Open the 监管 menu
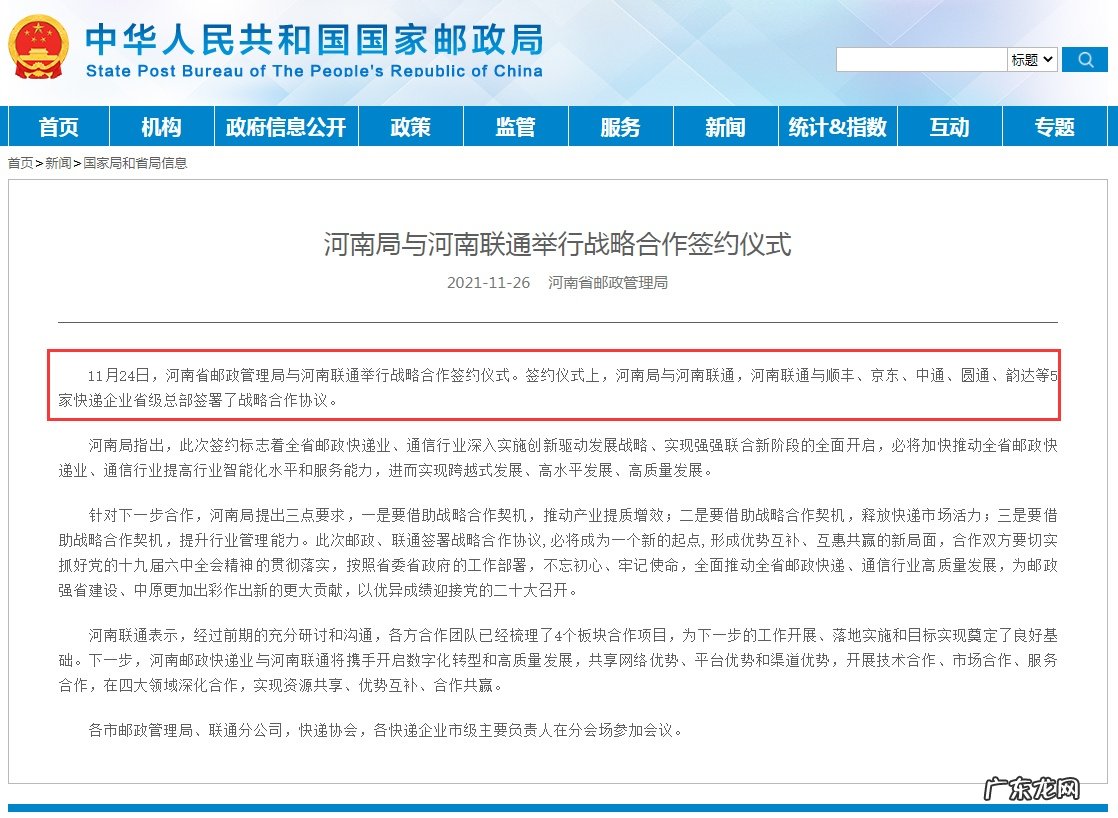The width and height of the screenshot is (1118, 818). point(516,126)
